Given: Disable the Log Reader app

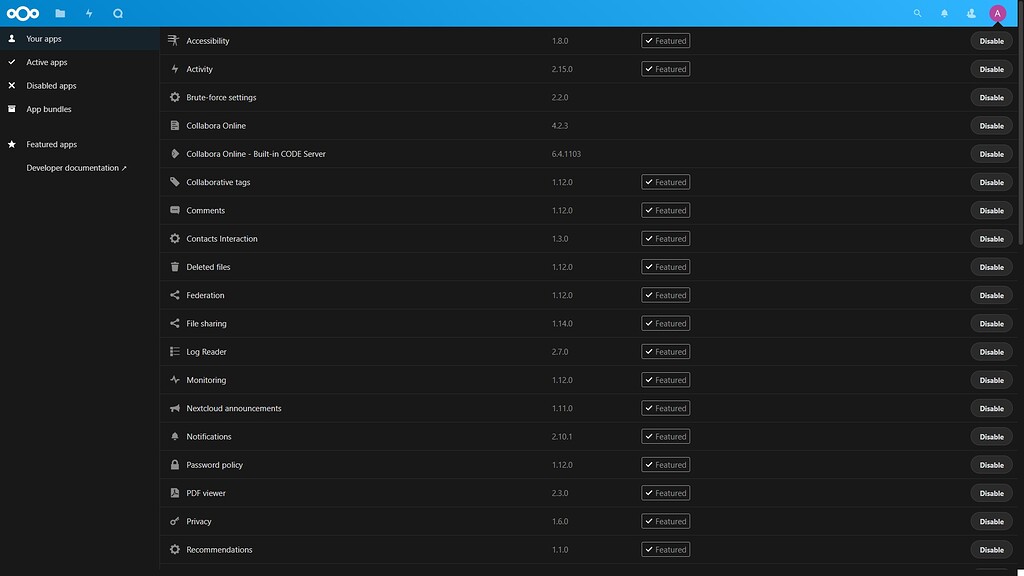Looking at the screenshot, I should click(x=991, y=352).
